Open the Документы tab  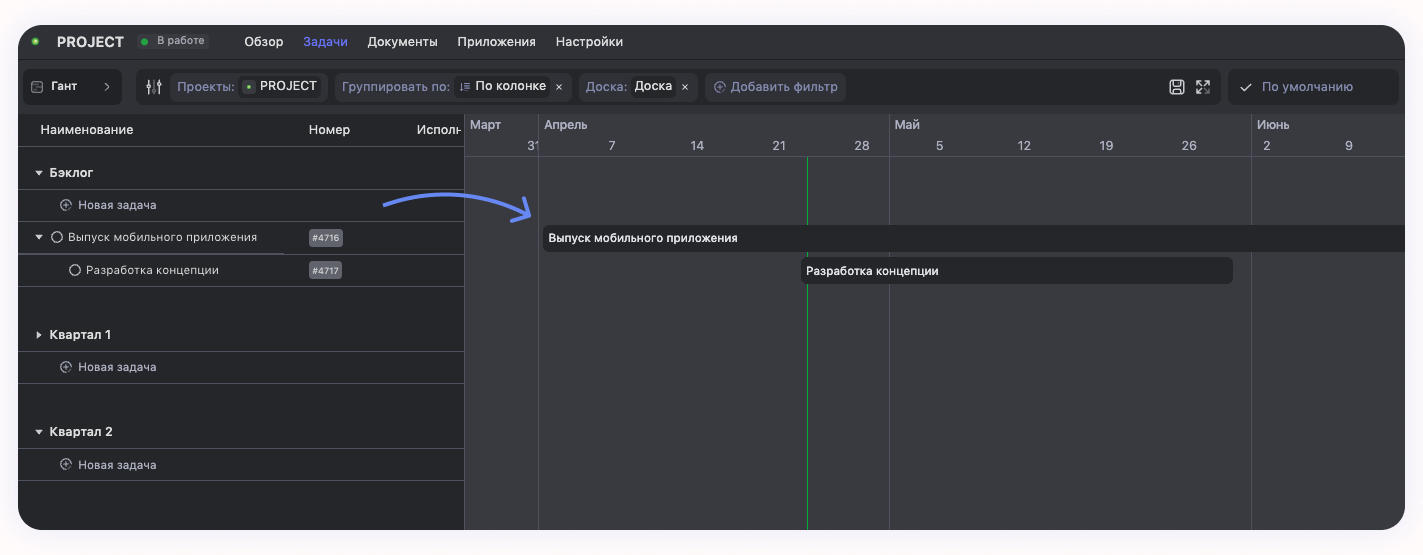(402, 42)
